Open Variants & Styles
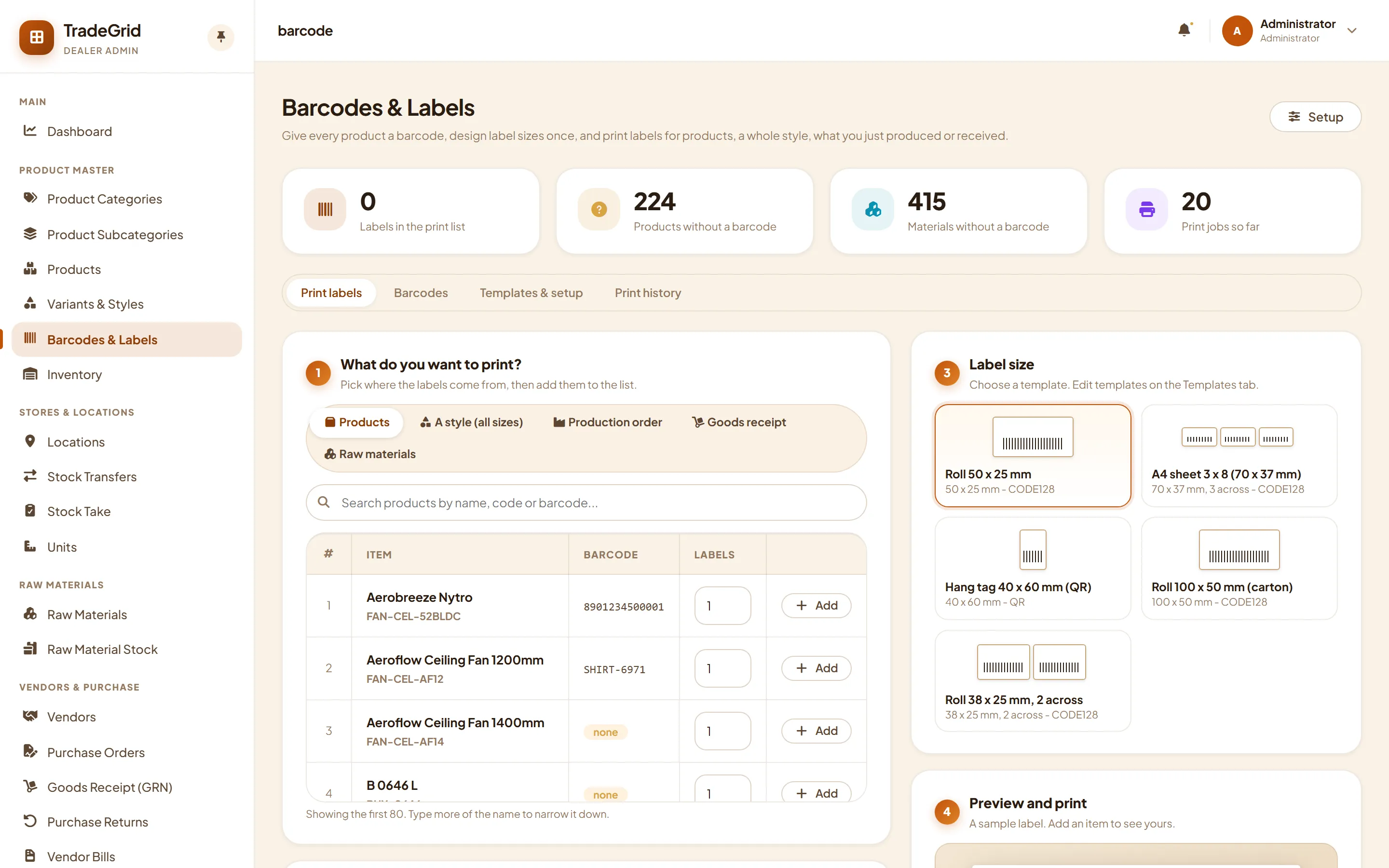 (126, 304)
